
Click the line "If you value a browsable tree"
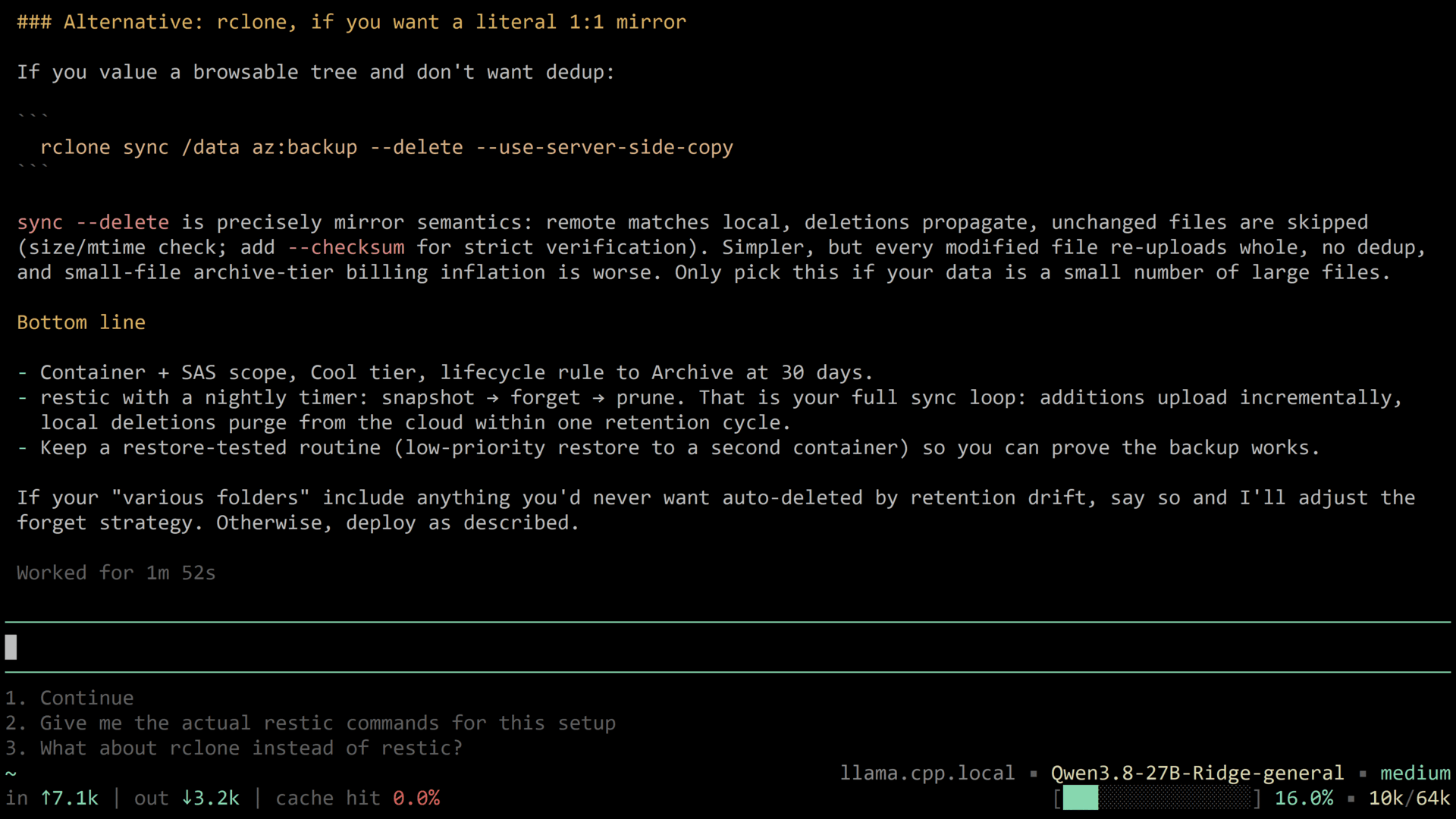click(x=315, y=72)
